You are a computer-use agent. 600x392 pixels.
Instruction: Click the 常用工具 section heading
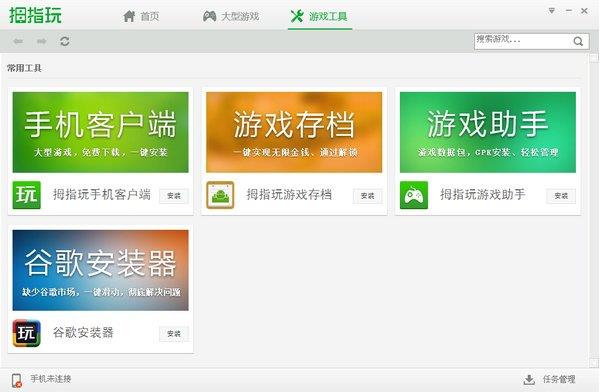pyautogui.click(x=24, y=68)
